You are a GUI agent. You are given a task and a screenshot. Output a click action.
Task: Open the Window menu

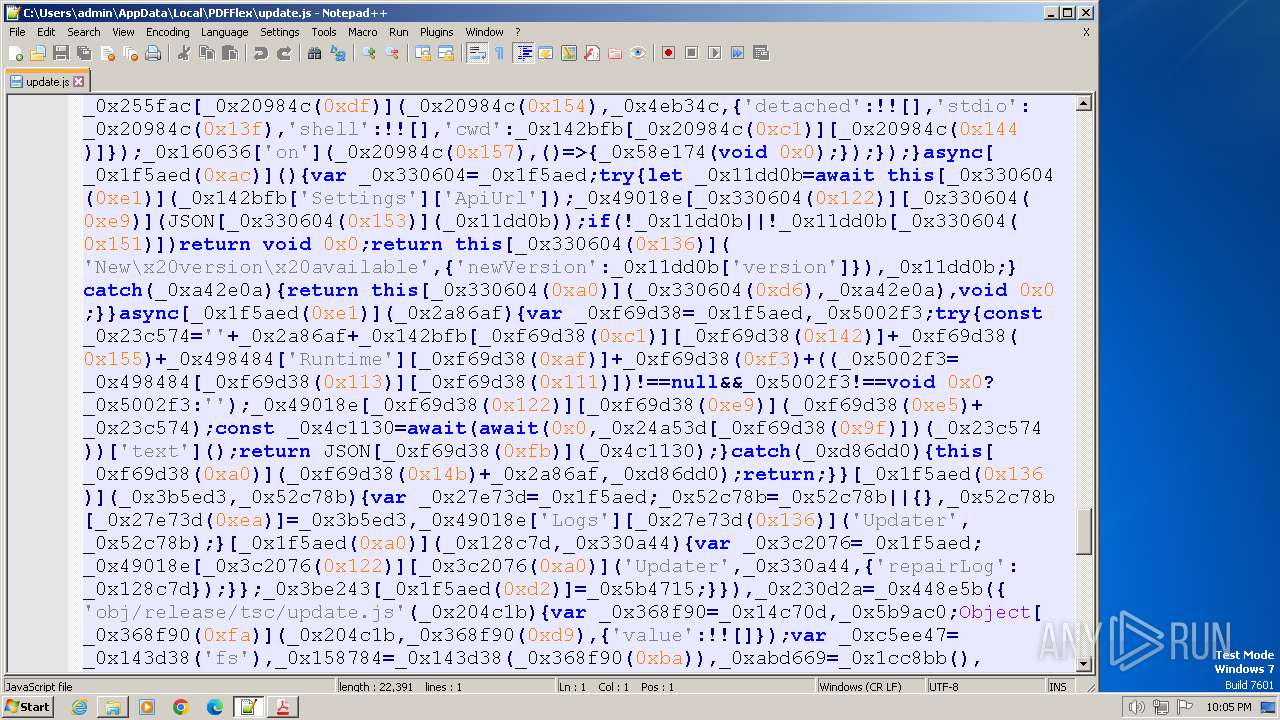point(485,32)
